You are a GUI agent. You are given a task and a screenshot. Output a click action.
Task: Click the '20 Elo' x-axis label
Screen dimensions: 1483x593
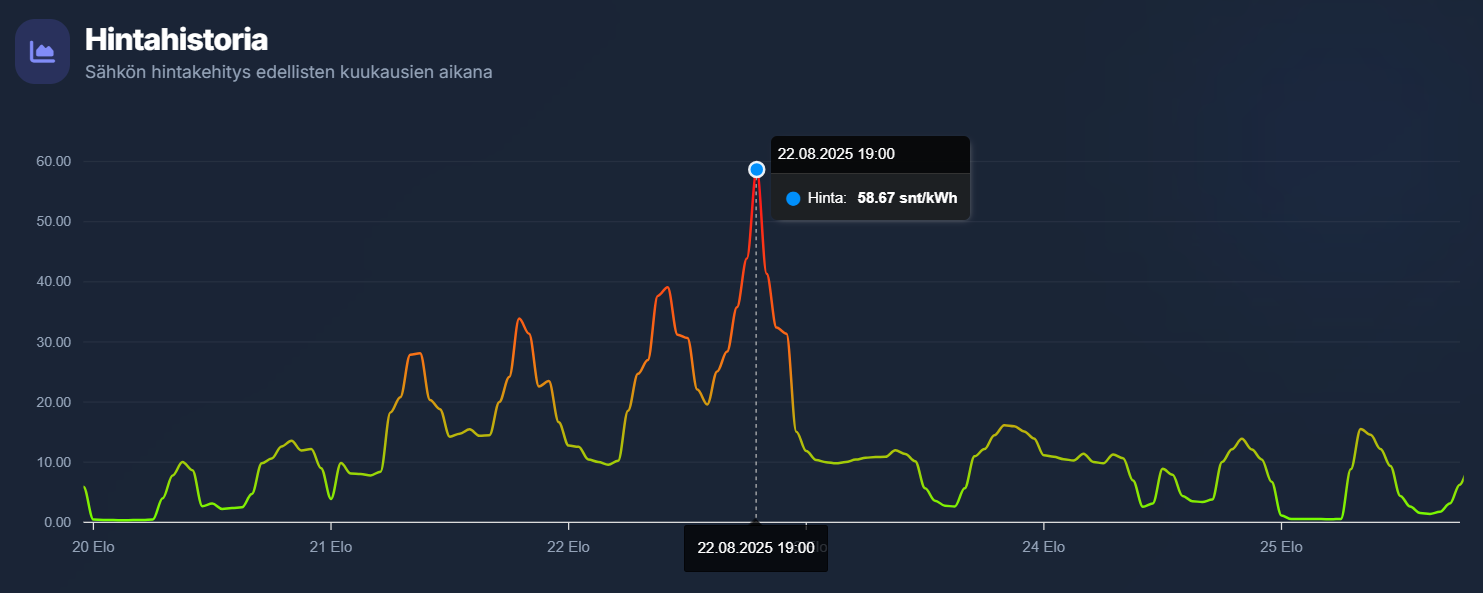pyautogui.click(x=93, y=547)
